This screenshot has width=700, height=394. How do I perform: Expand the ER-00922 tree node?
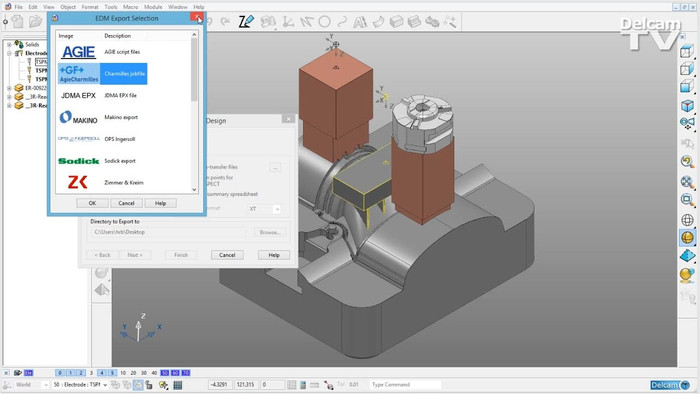tap(9, 88)
